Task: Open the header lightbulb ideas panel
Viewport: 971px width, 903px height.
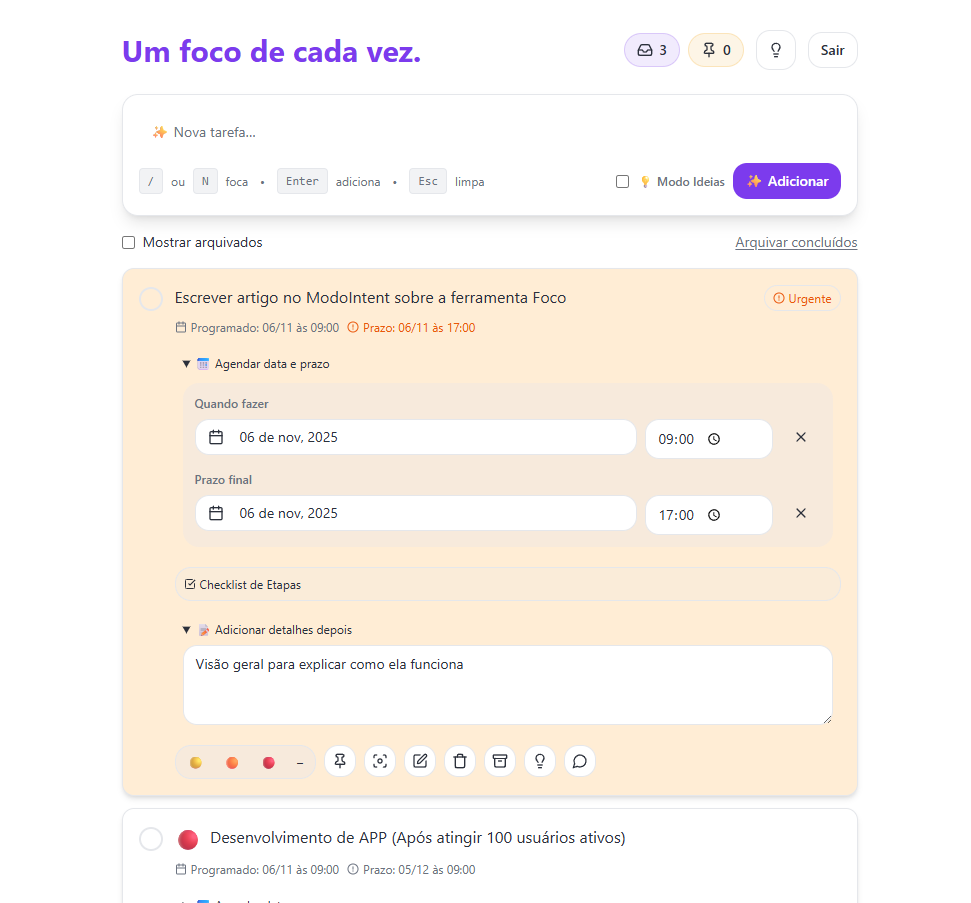Action: point(775,49)
